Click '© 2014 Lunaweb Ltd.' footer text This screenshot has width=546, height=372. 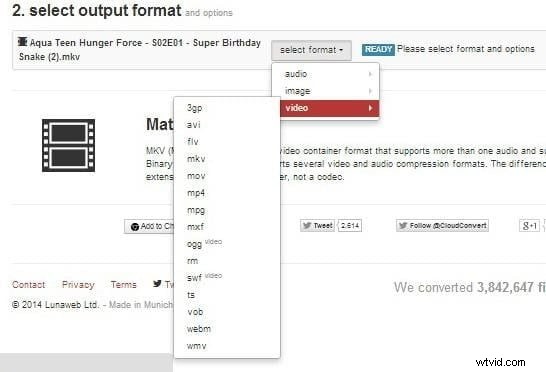tap(56, 305)
